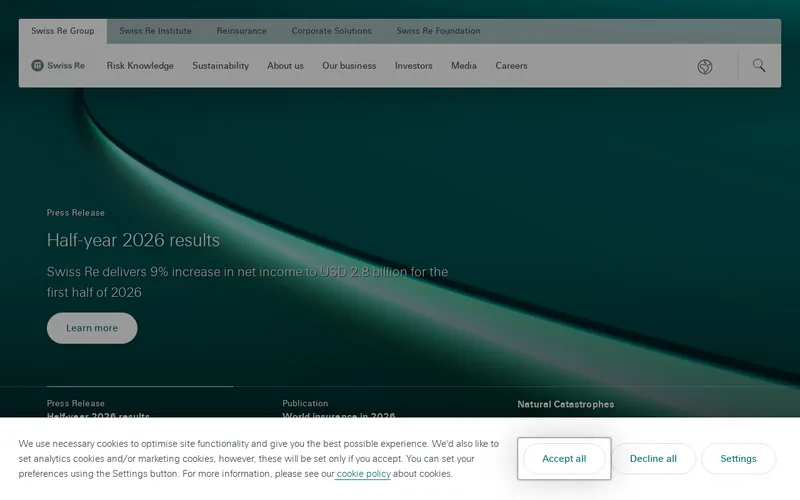This screenshot has height=500, width=800.
Task: Follow the cookie policy link
Action: [363, 474]
